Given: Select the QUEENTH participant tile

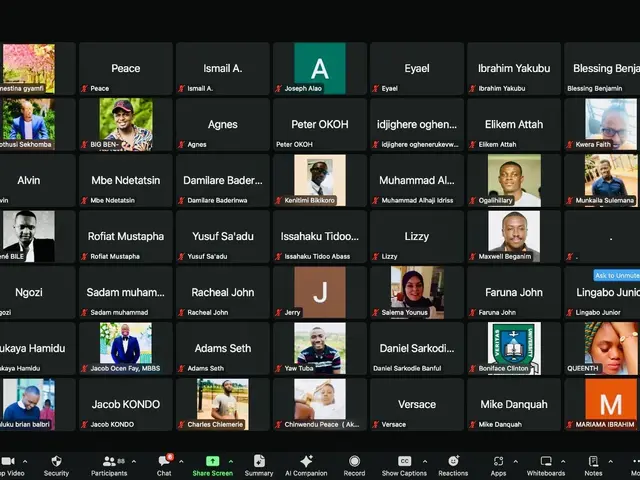Looking at the screenshot, I should (602, 348).
